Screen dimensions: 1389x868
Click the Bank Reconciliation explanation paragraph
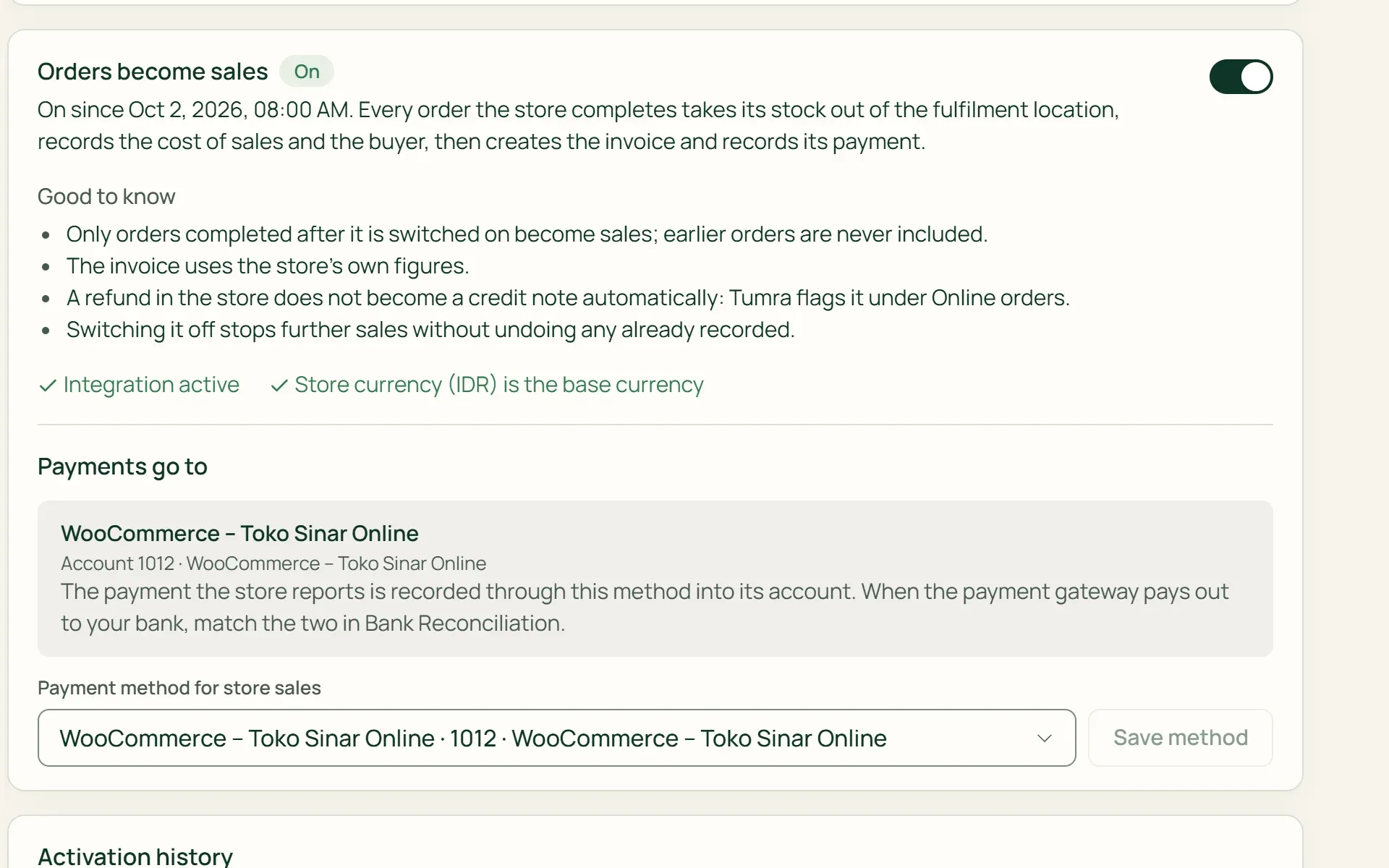[645, 608]
